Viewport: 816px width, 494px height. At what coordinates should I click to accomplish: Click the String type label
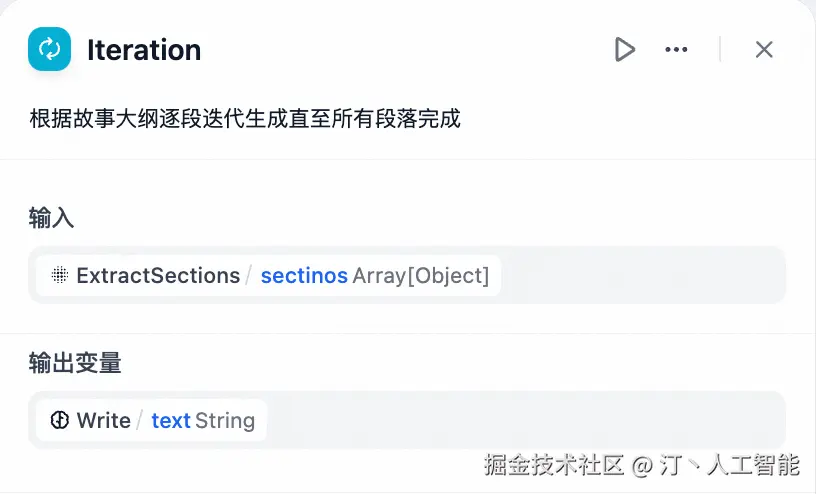click(x=225, y=420)
